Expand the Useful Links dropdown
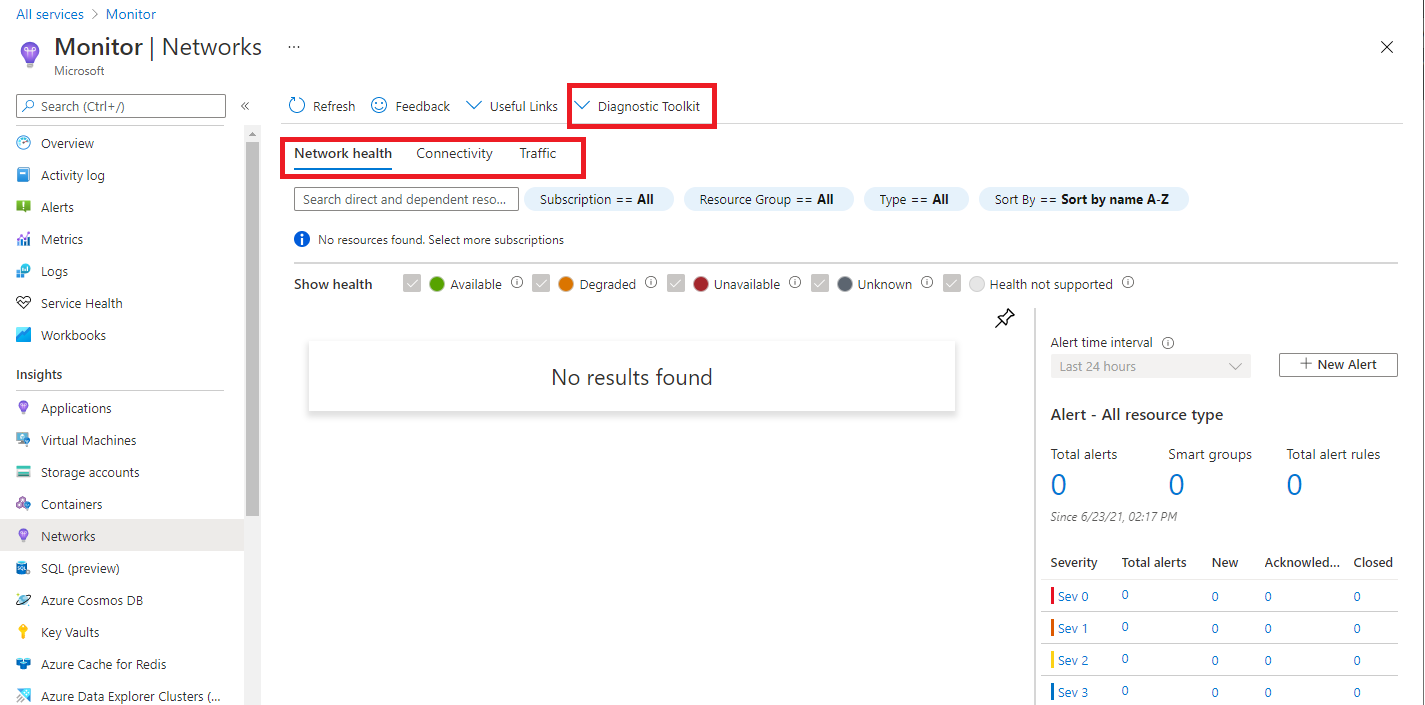Image resolution: width=1425 pixels, height=705 pixels. [511, 106]
